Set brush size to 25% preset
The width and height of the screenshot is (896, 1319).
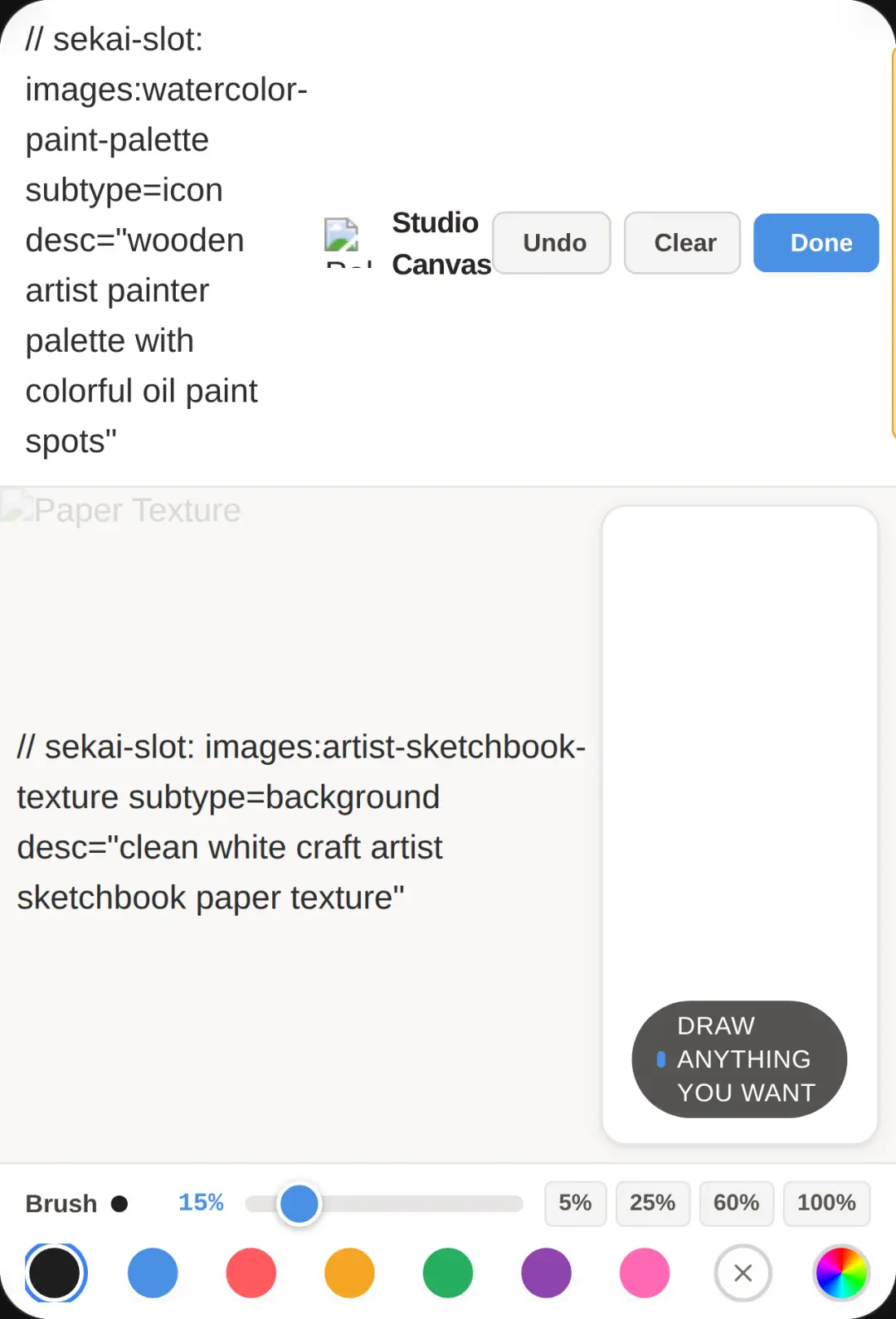click(653, 1203)
